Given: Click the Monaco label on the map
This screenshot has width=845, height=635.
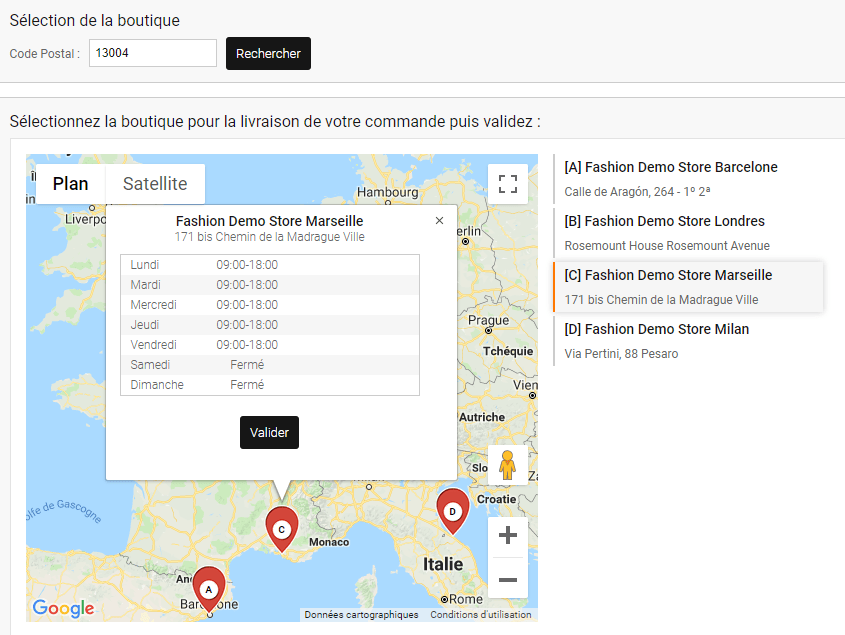Looking at the screenshot, I should coord(329,542).
